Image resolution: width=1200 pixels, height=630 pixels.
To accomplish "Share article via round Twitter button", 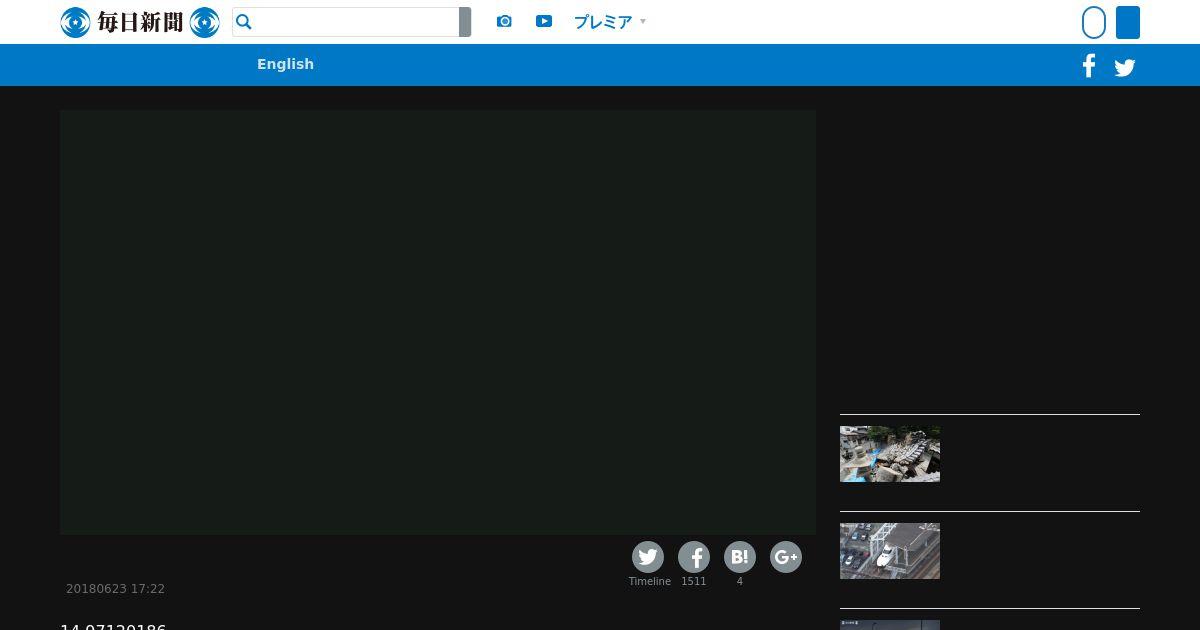I will coord(648,557).
